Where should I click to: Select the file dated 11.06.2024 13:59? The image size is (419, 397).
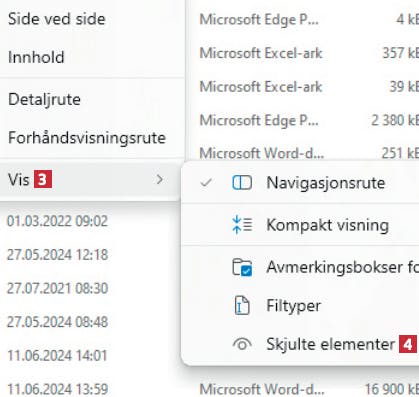[x=57, y=389]
